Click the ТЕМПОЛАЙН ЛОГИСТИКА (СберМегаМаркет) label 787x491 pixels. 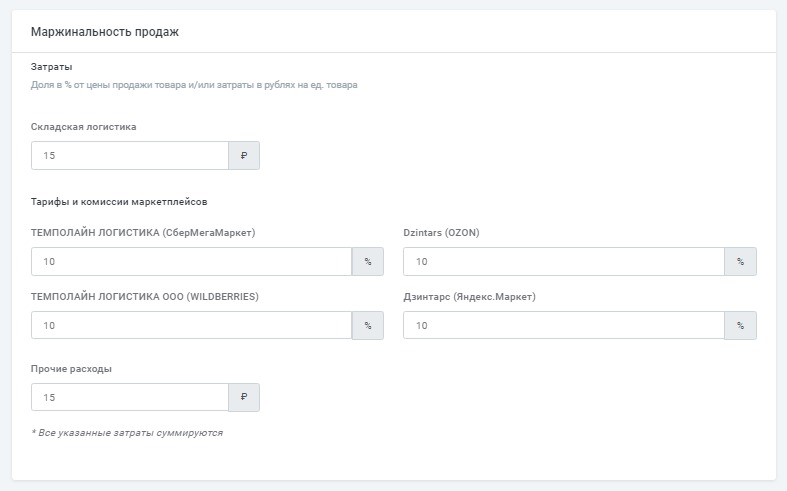coord(144,233)
